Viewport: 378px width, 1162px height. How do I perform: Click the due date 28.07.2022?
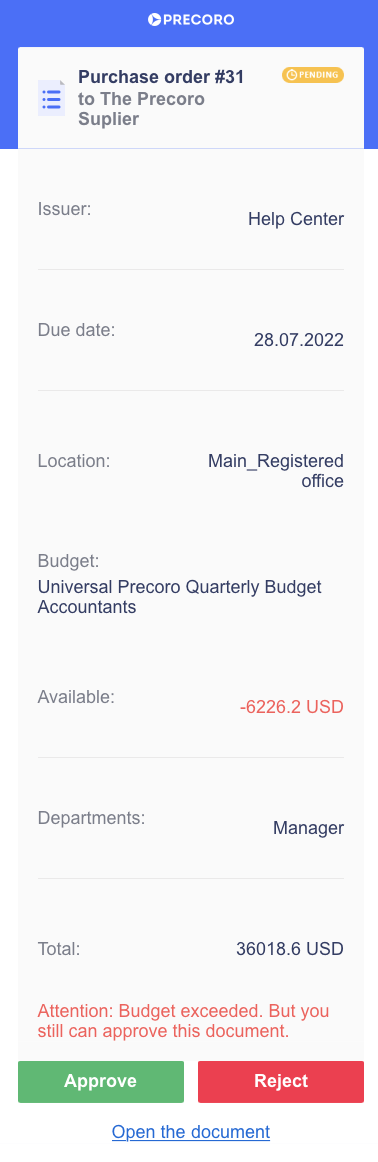click(x=299, y=340)
